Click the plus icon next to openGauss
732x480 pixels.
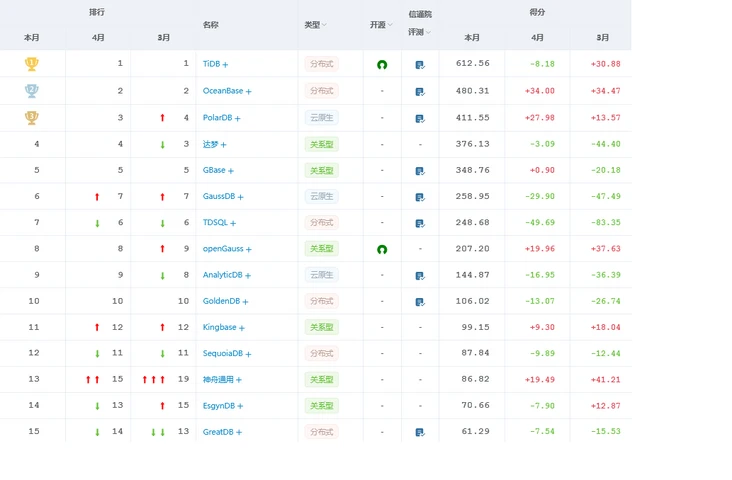pos(249,249)
